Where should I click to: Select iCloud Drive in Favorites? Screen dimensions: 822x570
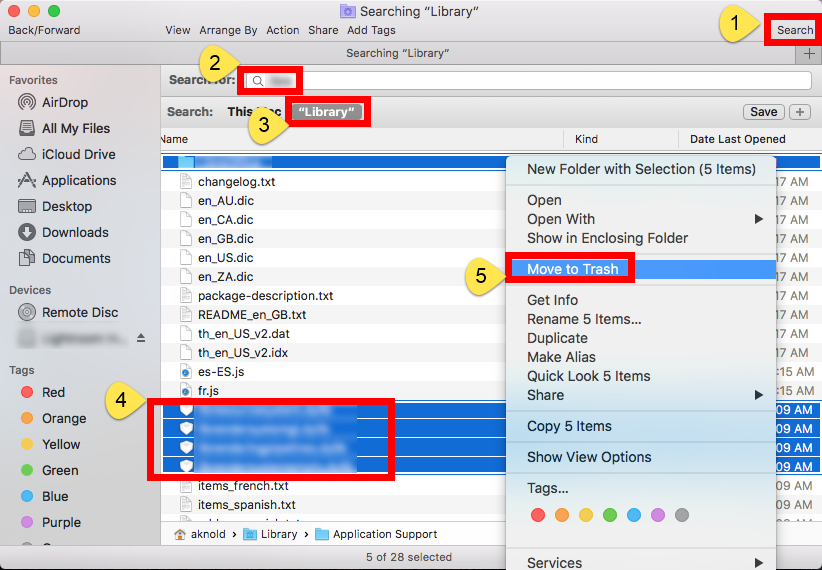(x=78, y=154)
